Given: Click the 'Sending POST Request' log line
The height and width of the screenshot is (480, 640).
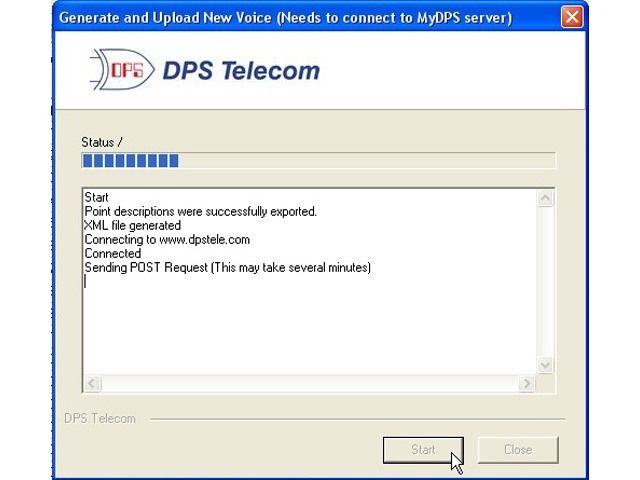Looking at the screenshot, I should tap(227, 268).
